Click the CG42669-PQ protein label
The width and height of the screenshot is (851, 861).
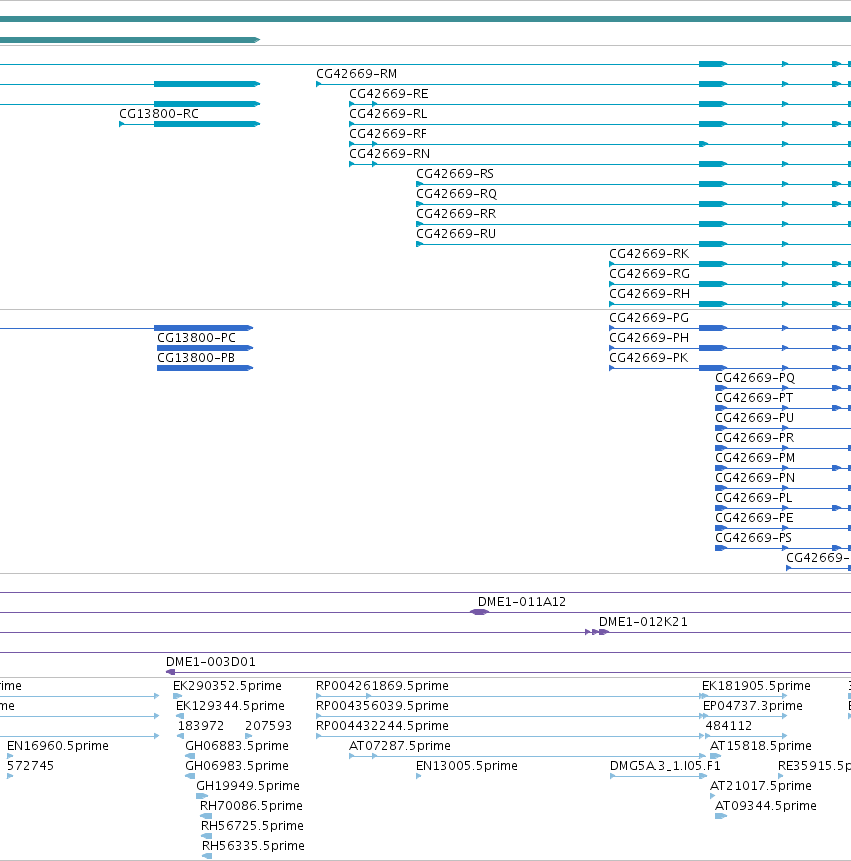pos(755,378)
